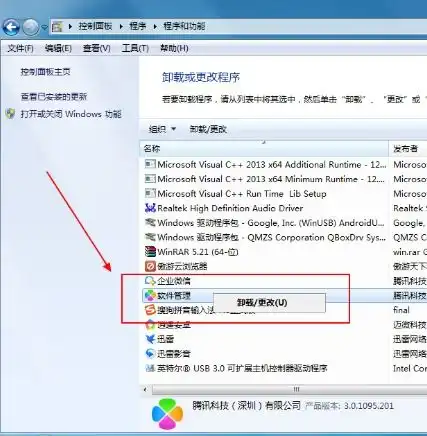The image size is (427, 436).
Task: Open 打开或关闭 Windows 功能 link
Action: pos(71,114)
